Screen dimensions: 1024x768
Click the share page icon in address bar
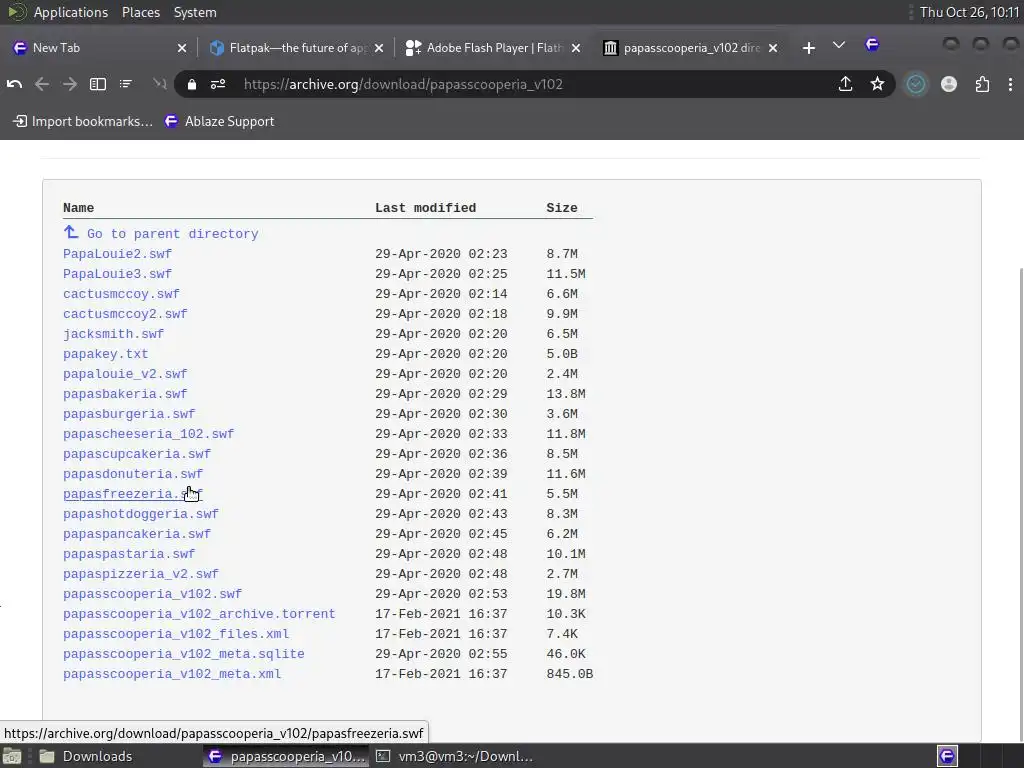846,84
